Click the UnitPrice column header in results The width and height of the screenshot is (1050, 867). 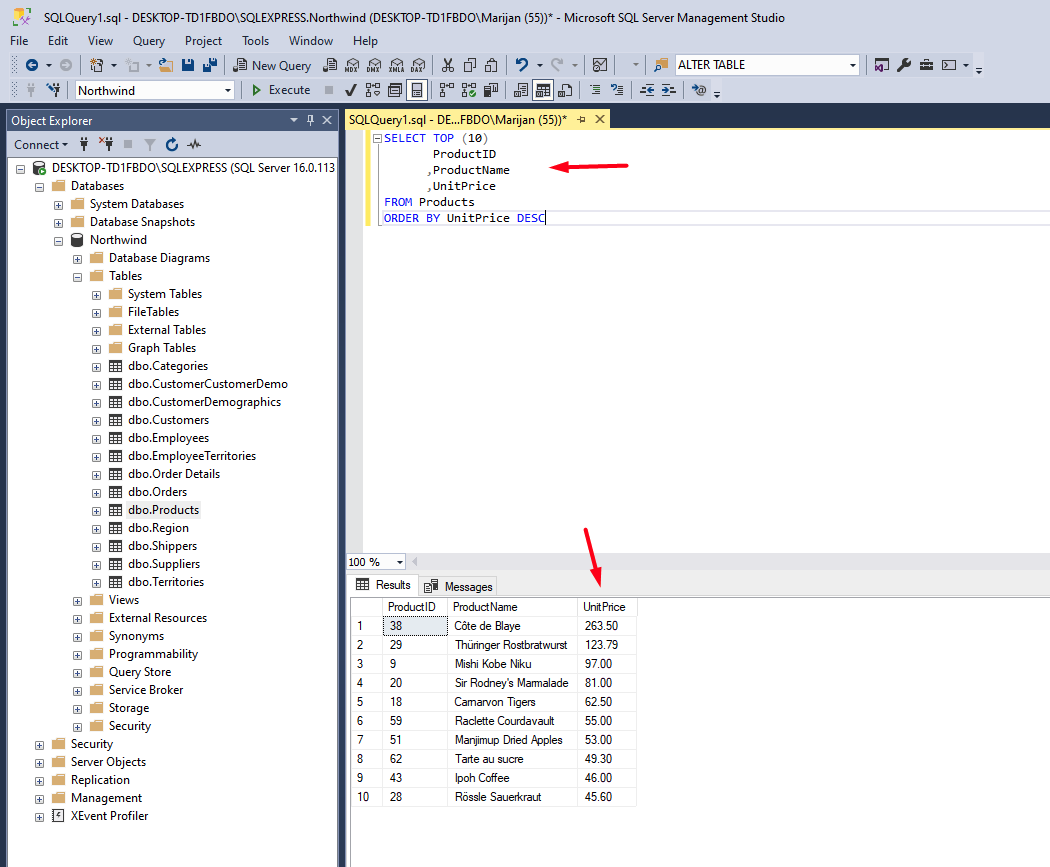(607, 607)
